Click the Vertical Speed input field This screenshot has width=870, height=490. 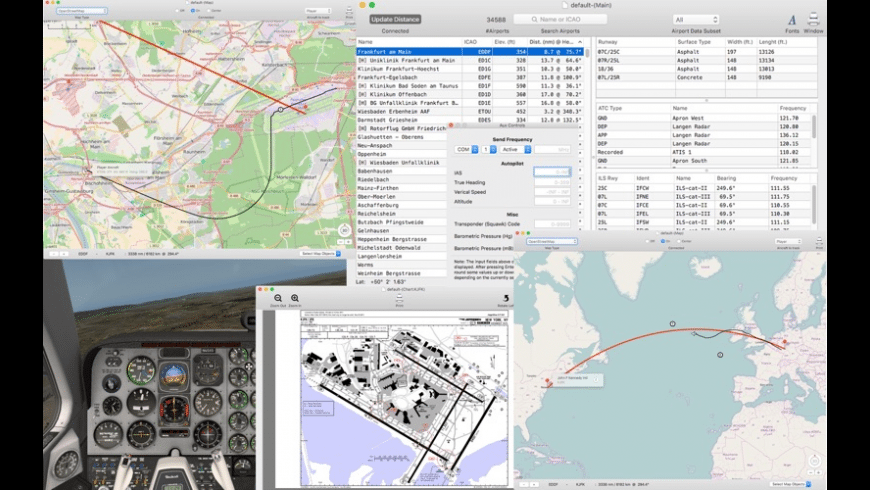[x=552, y=191]
